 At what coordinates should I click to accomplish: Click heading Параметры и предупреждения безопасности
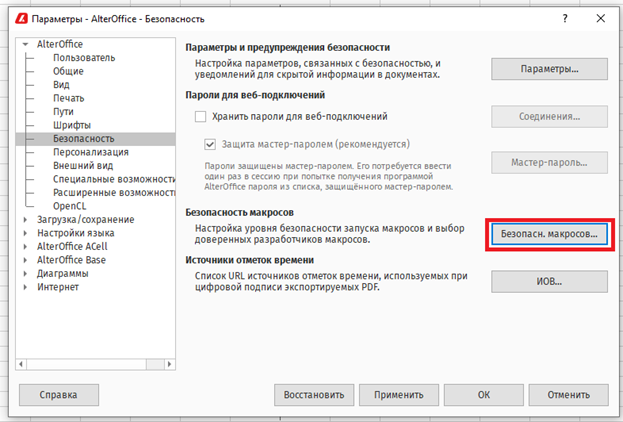[x=288, y=47]
